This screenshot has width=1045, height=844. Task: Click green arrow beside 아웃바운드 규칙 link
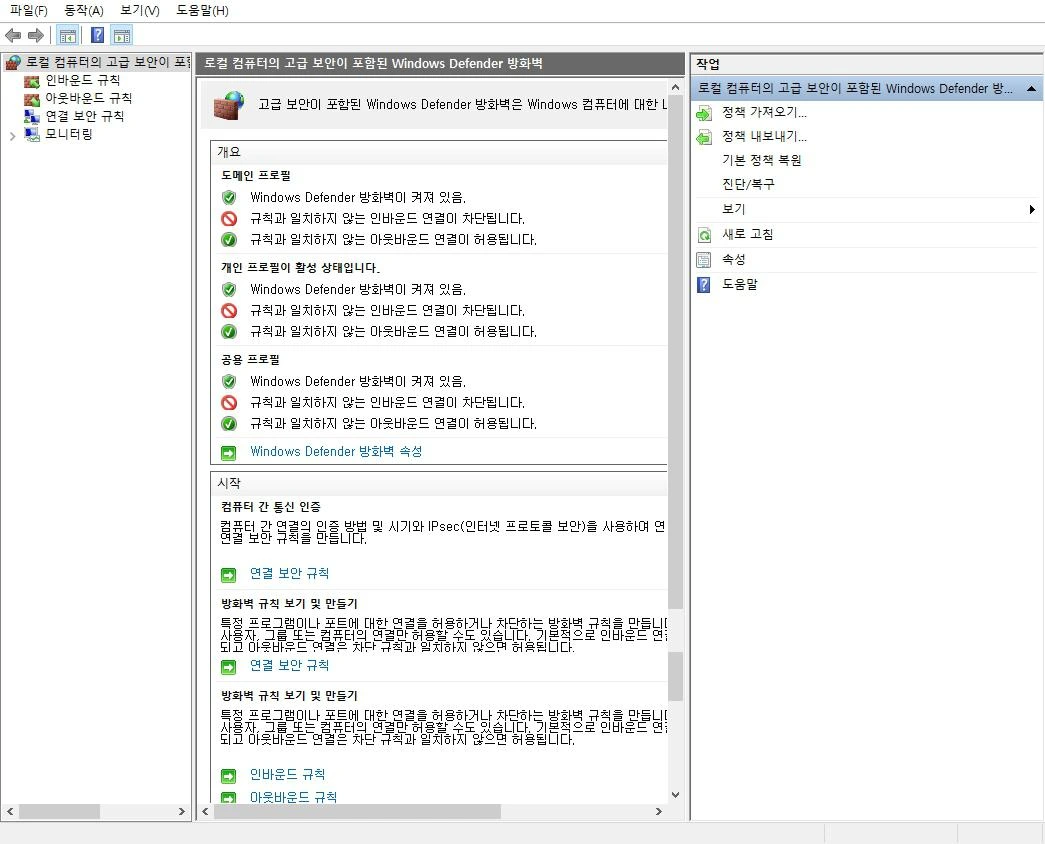click(x=229, y=797)
